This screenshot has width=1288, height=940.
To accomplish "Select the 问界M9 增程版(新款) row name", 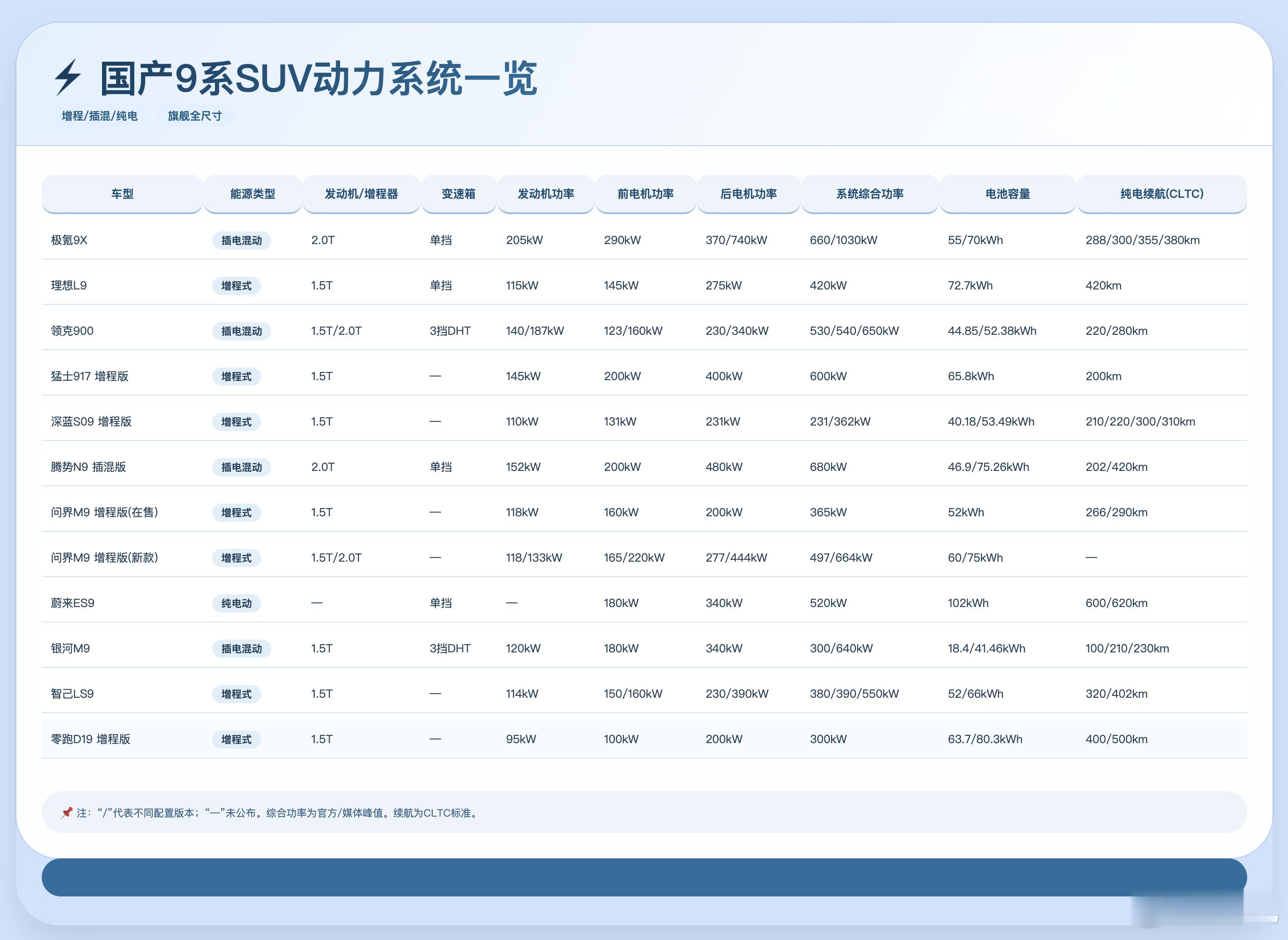I will tap(104, 558).
